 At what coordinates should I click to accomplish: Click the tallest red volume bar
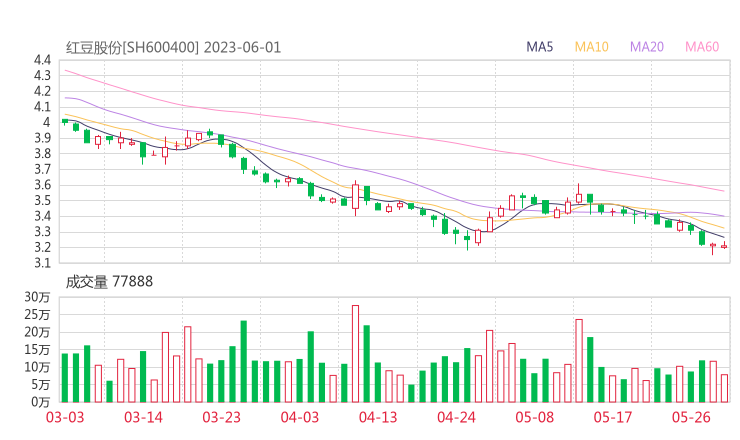[x=355, y=353]
